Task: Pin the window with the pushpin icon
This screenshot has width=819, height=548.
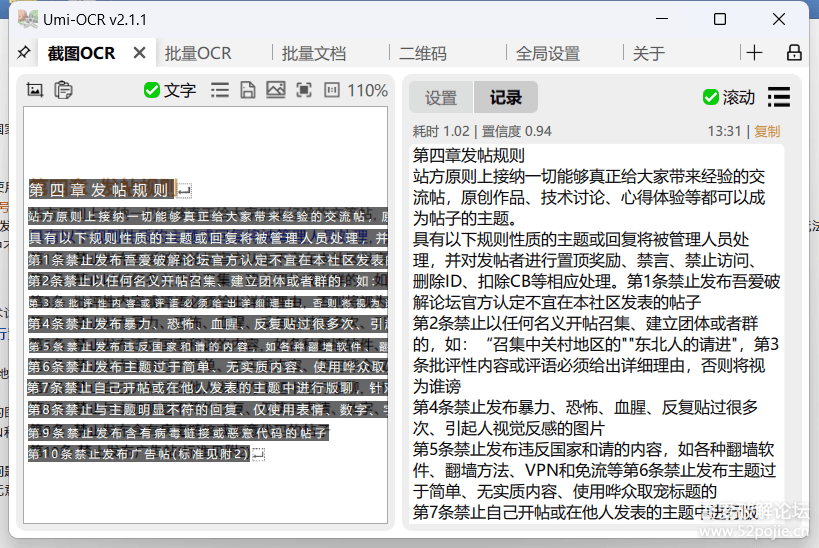Action: point(24,53)
